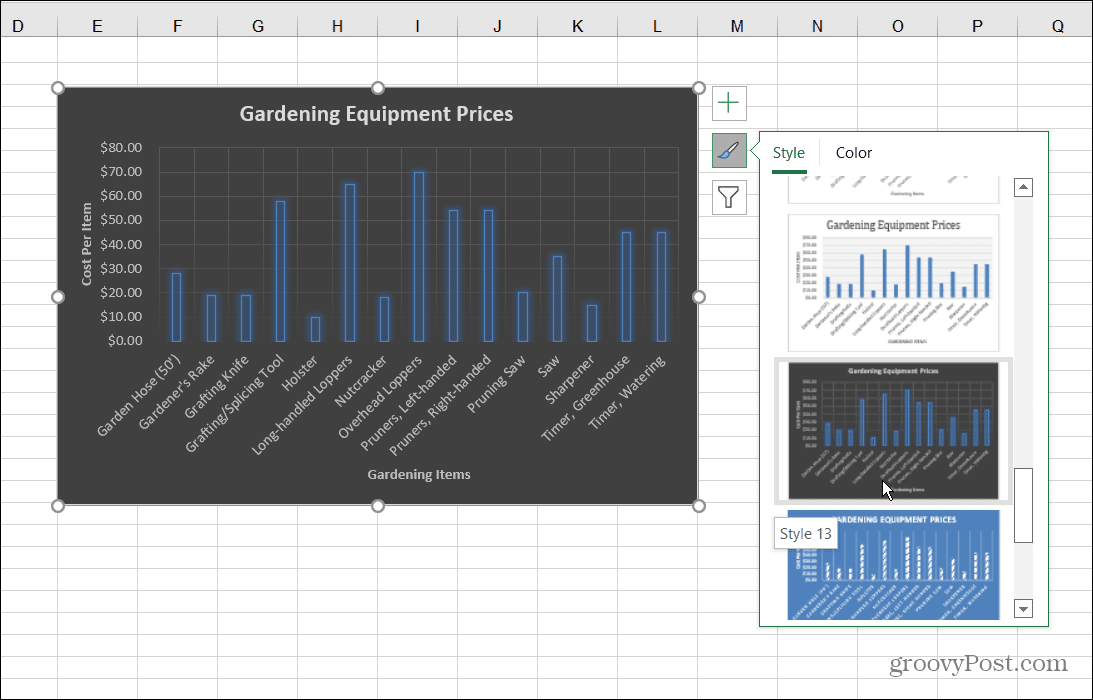Click the scroll-down arrow in the style gallery
This screenshot has width=1093, height=700.
pos(1023,608)
